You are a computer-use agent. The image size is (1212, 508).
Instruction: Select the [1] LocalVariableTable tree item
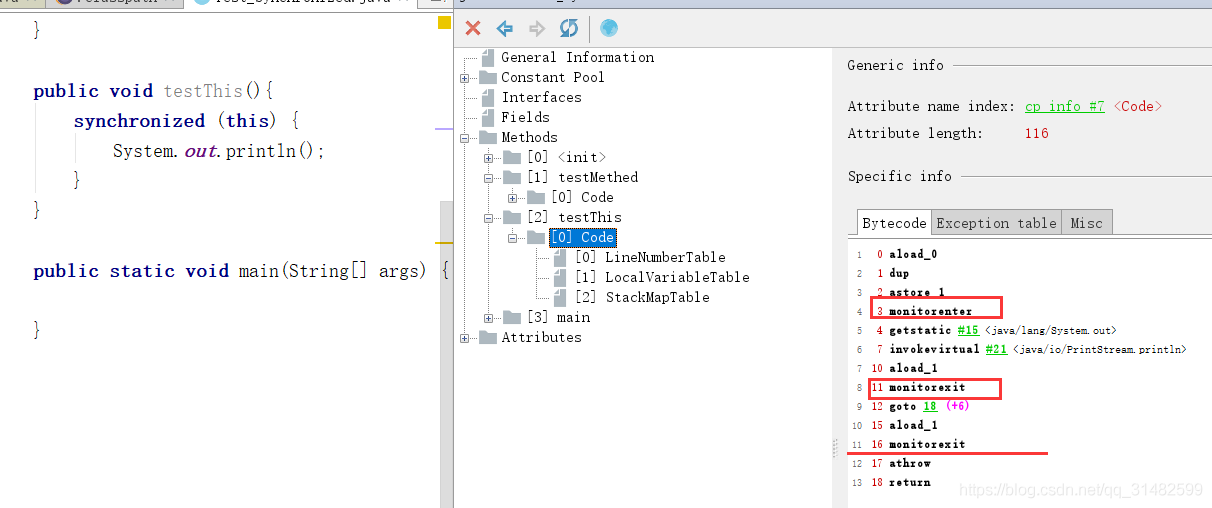662,277
